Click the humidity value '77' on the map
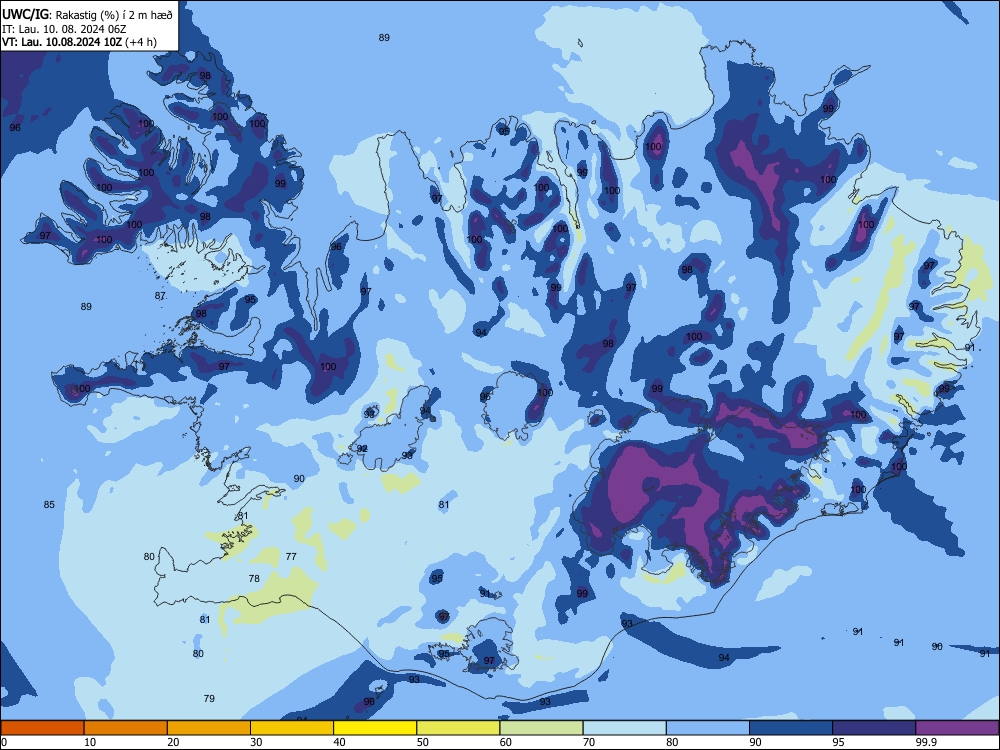The height and width of the screenshot is (750, 1000). pyautogui.click(x=291, y=557)
